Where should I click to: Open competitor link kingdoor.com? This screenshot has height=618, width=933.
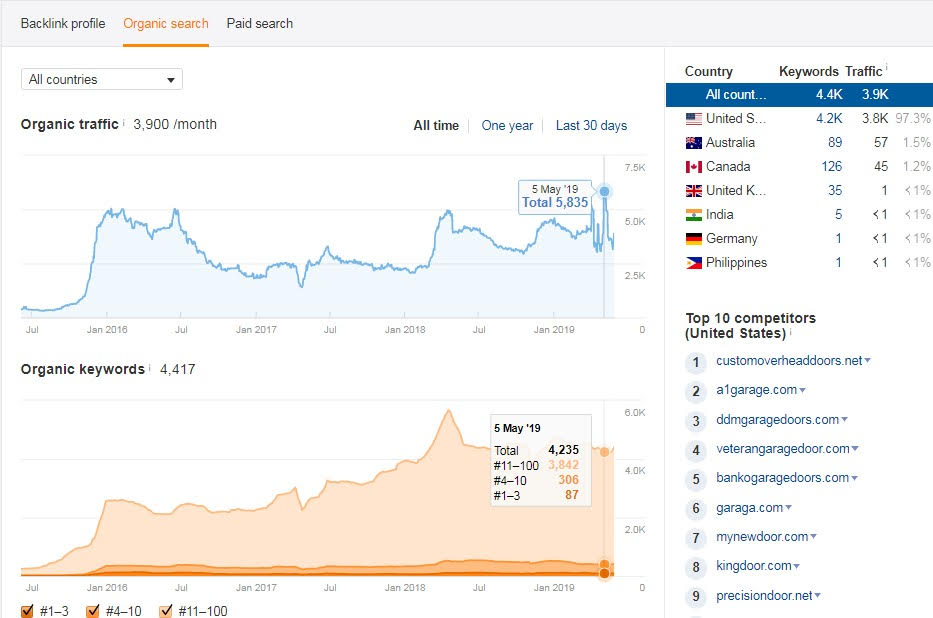coord(754,566)
